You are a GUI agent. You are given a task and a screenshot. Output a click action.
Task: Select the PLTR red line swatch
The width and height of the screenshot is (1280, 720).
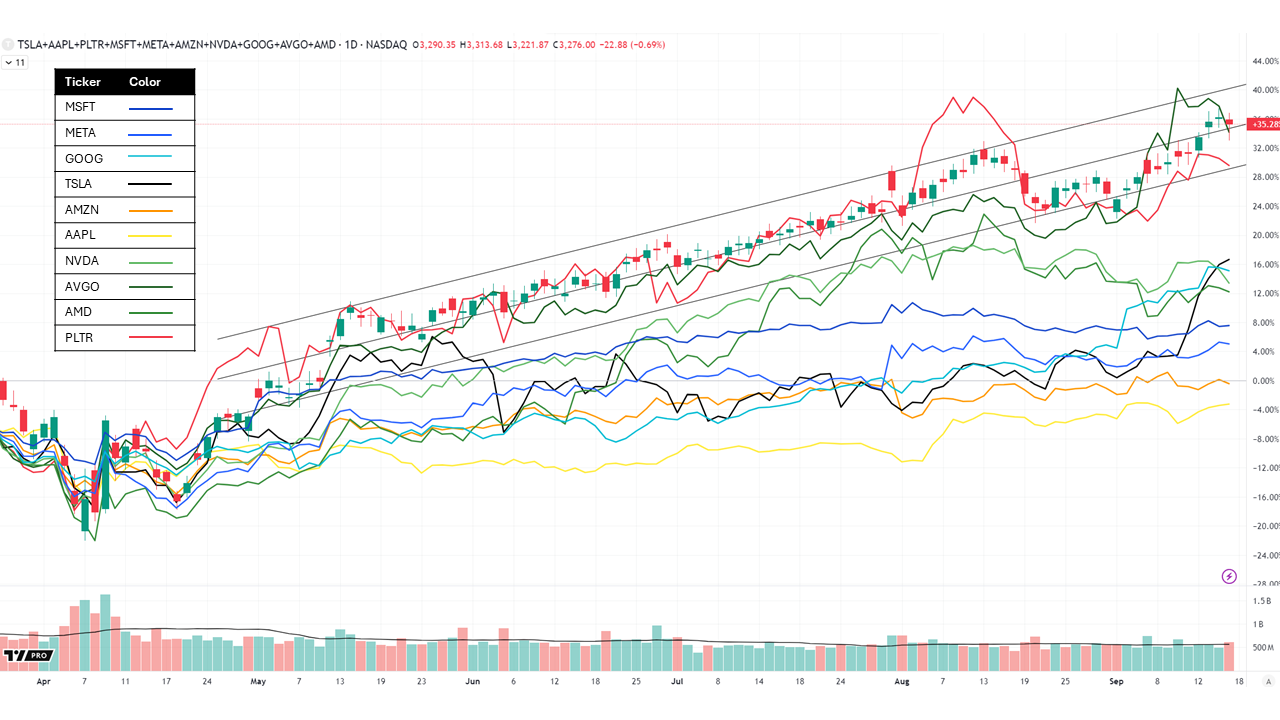[x=151, y=338]
